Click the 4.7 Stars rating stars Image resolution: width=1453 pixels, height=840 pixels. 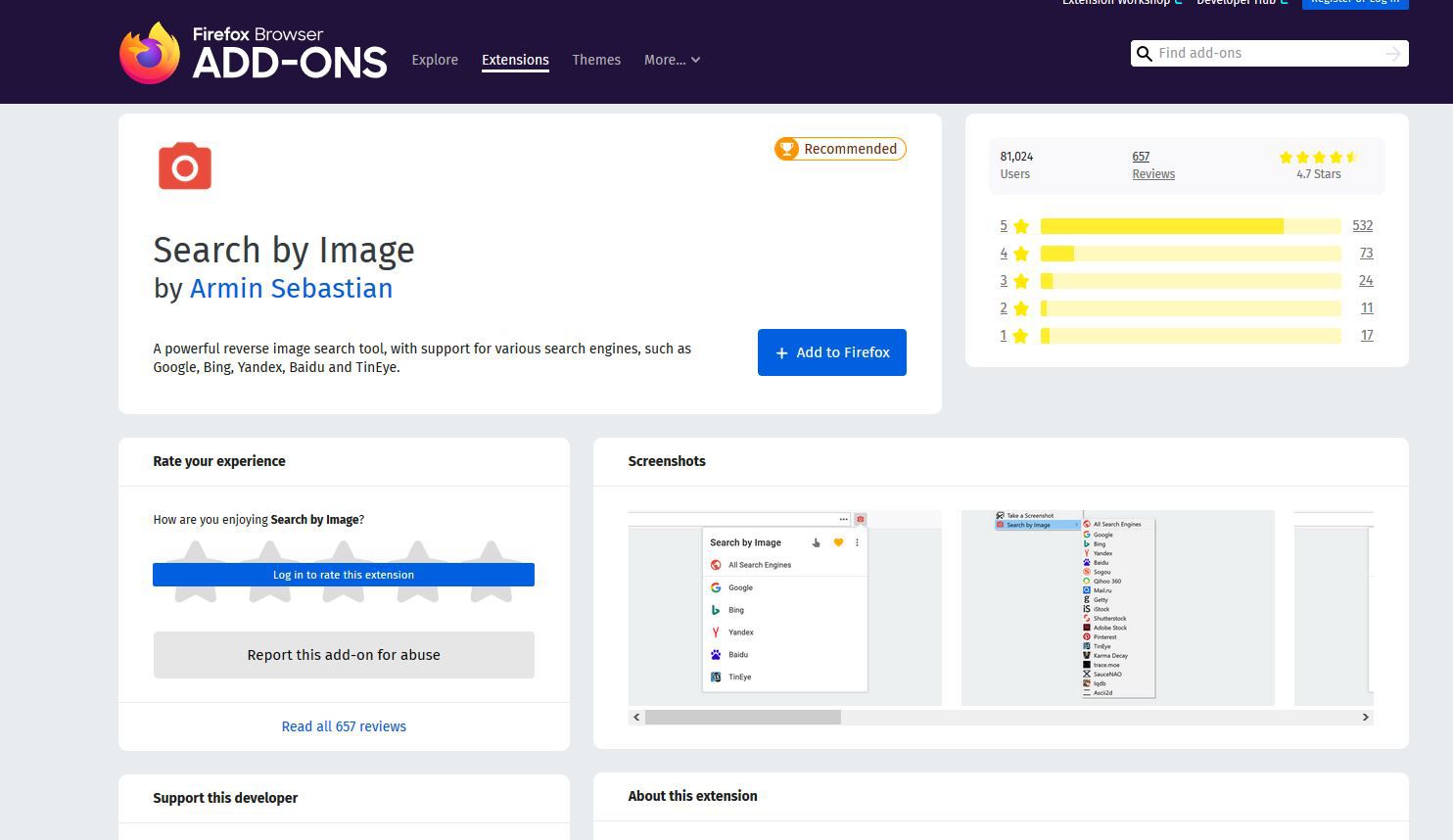pos(1318,158)
